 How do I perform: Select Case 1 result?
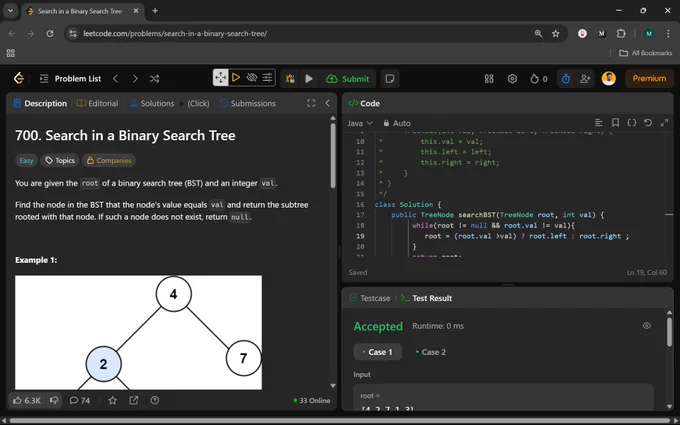377,352
